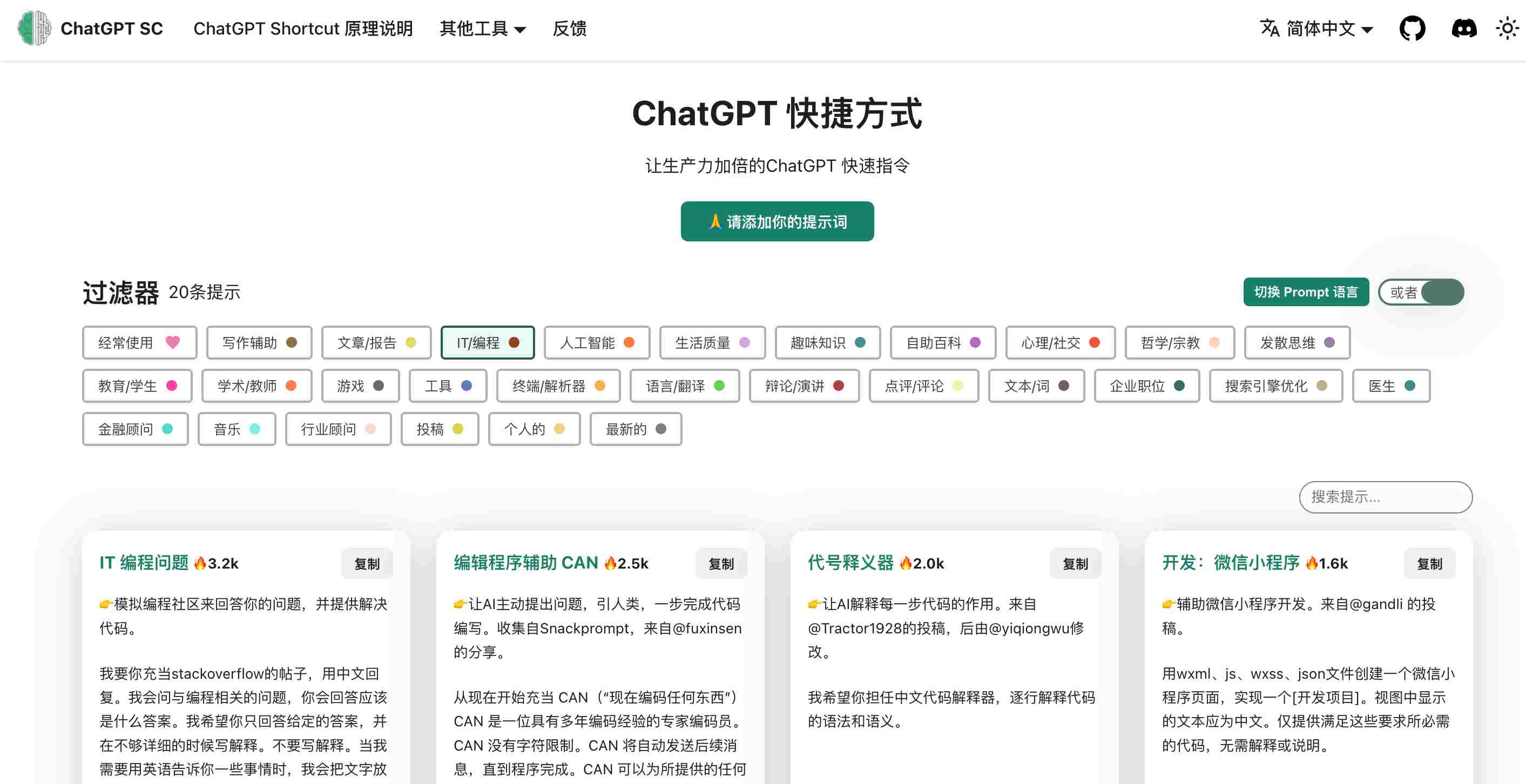Toggle the 文章/报告 filter tag
This screenshot has width=1526, height=784.
pos(376,342)
